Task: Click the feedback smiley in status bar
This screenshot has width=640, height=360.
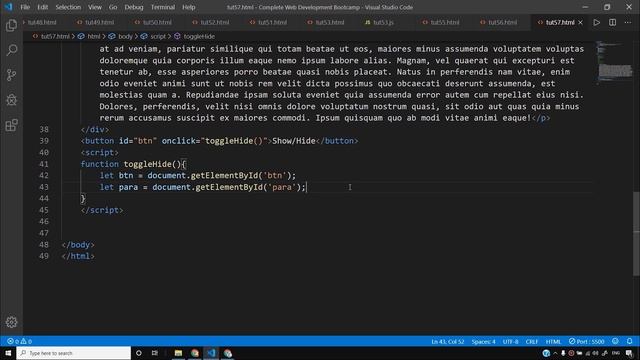Action: (615, 341)
